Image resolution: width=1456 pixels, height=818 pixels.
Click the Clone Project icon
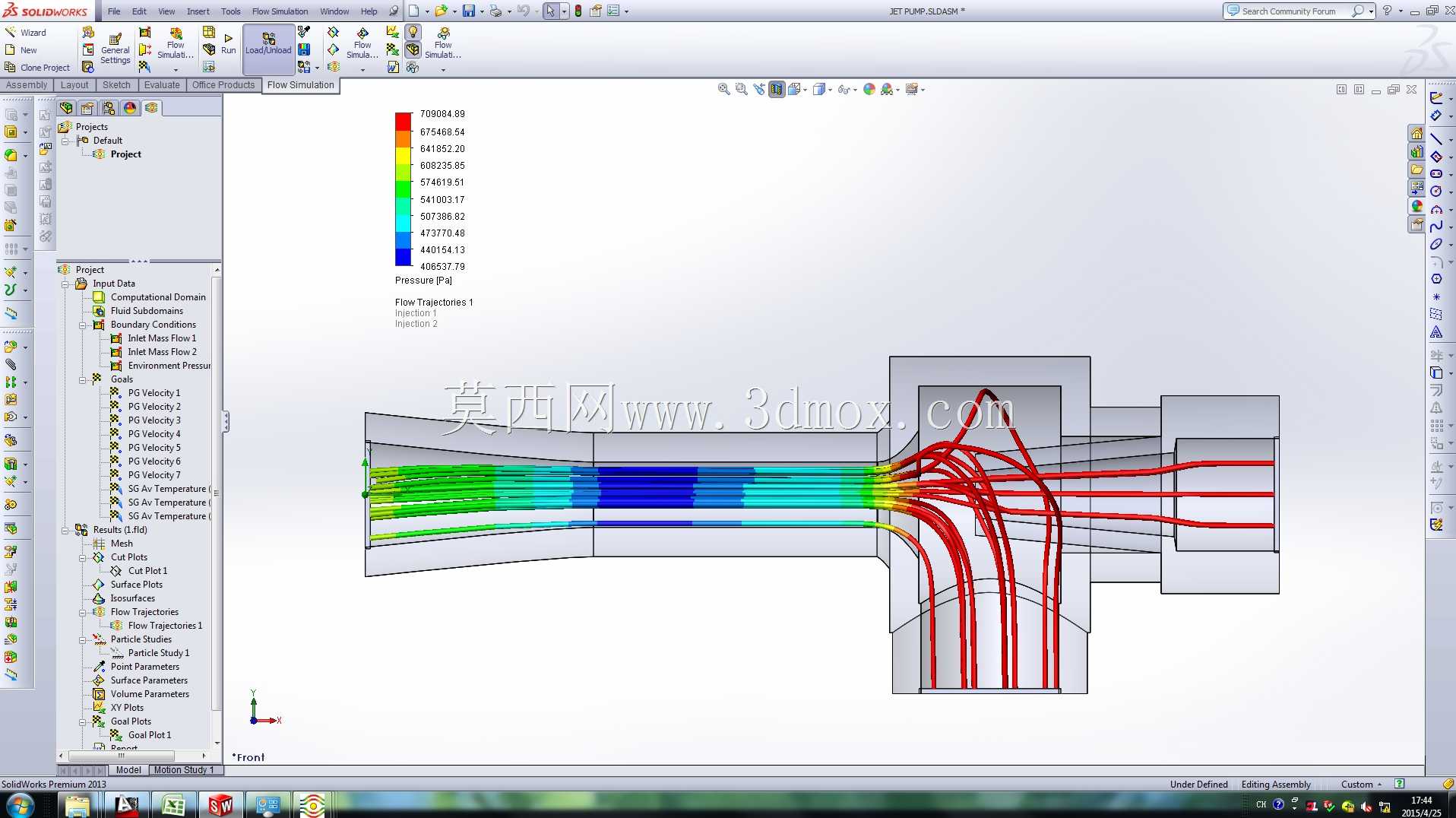tap(11, 68)
